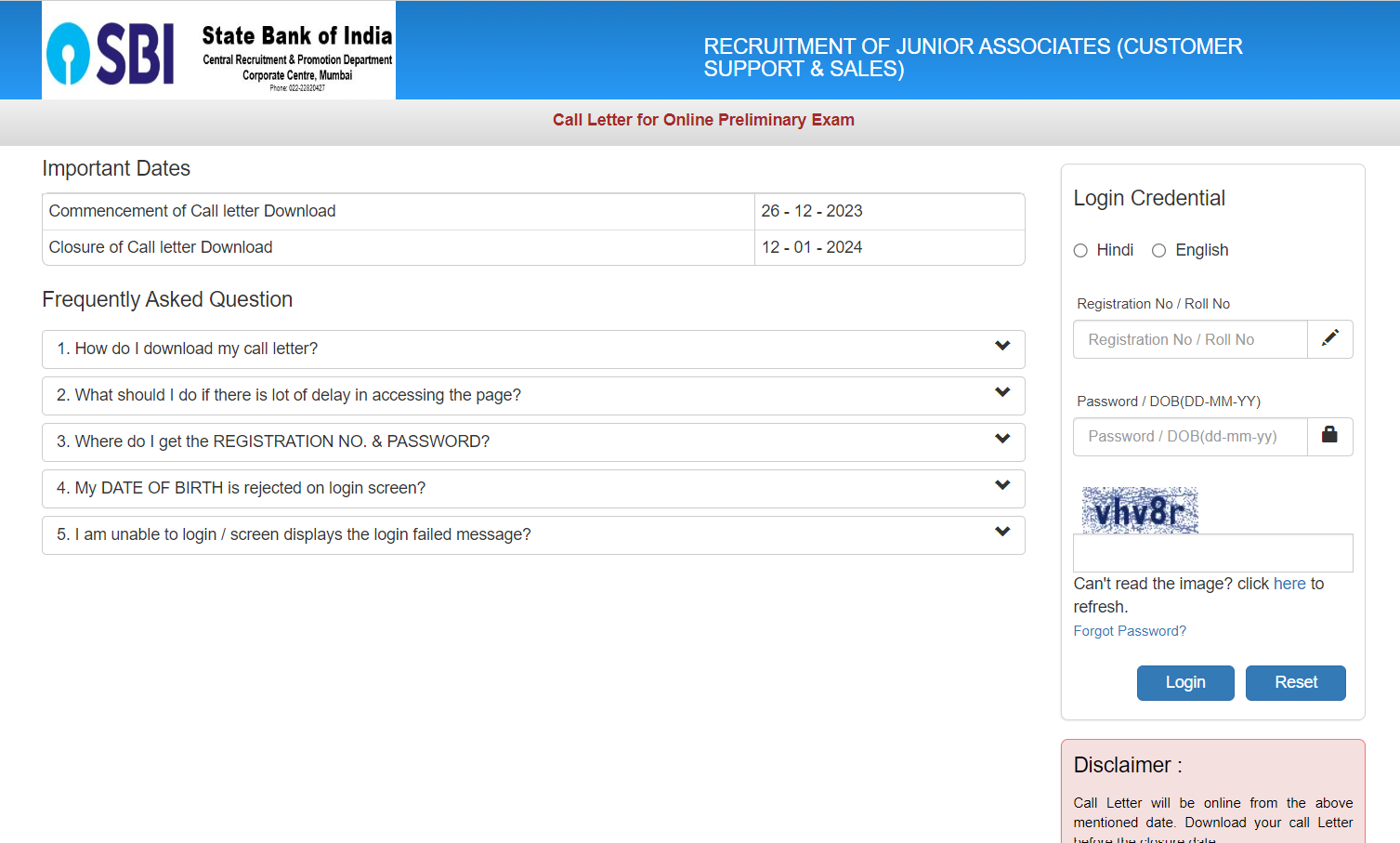
Task: Click the 'Frequently Asked Question' heading
Action: click(167, 299)
